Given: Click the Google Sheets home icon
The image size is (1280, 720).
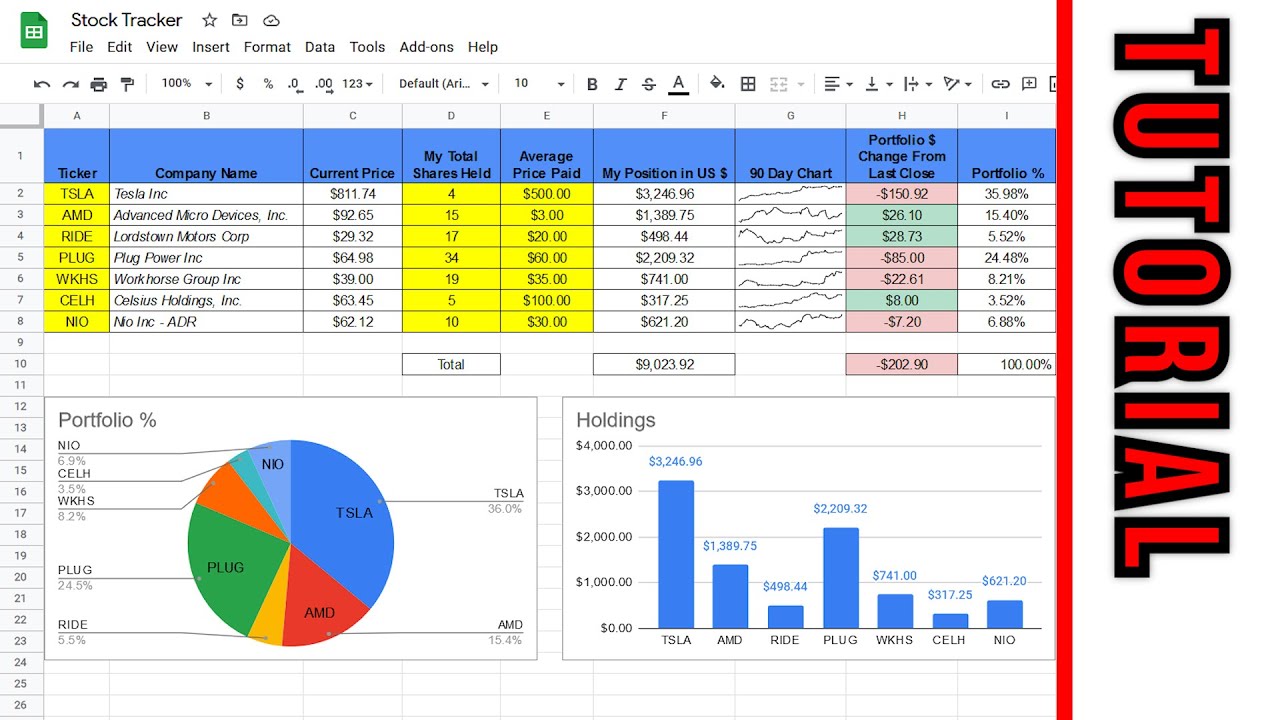Looking at the screenshot, I should tap(34, 31).
